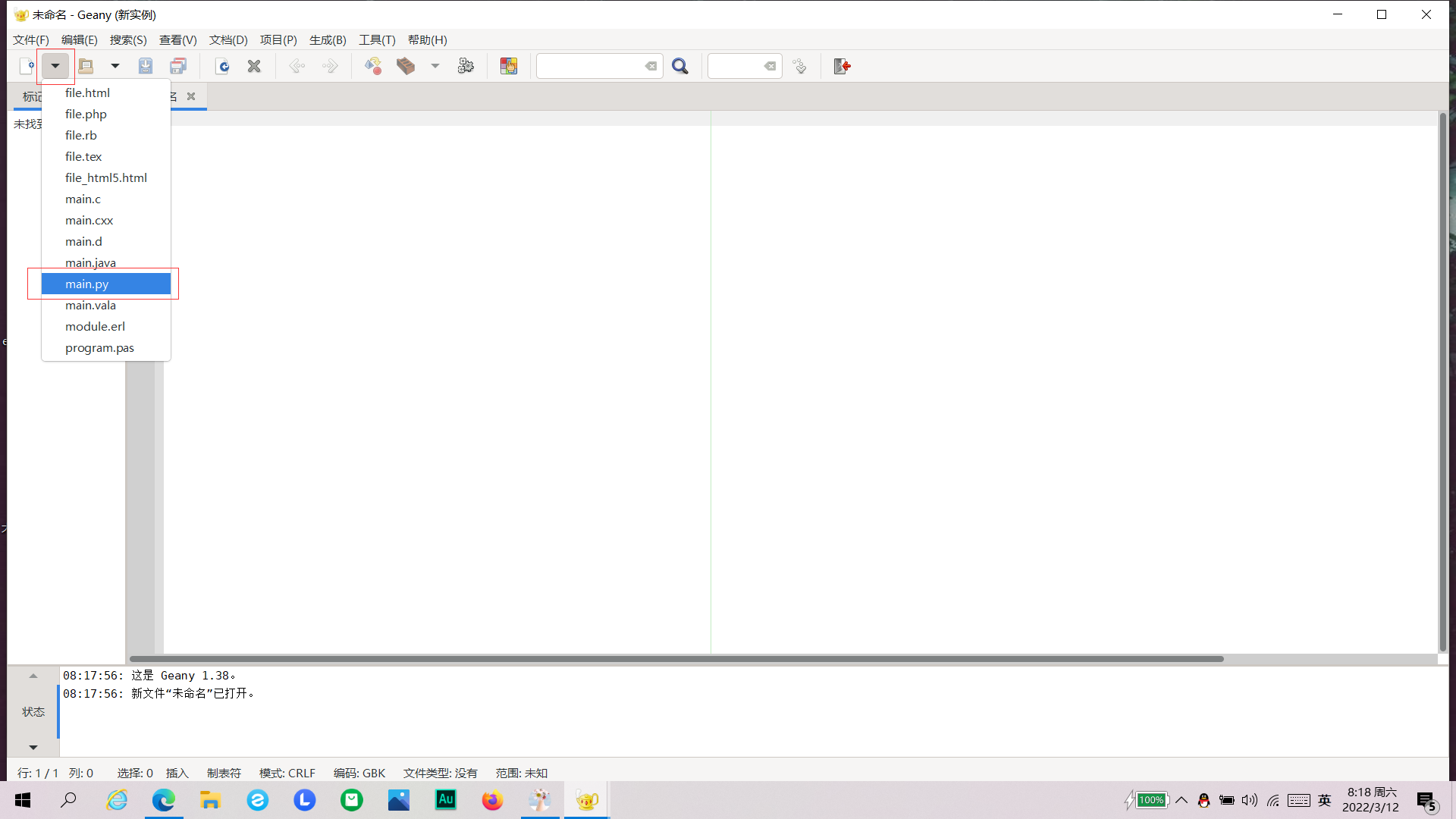The width and height of the screenshot is (1456, 819).
Task: Click the down arrow below 状态 tab
Action: click(33, 747)
